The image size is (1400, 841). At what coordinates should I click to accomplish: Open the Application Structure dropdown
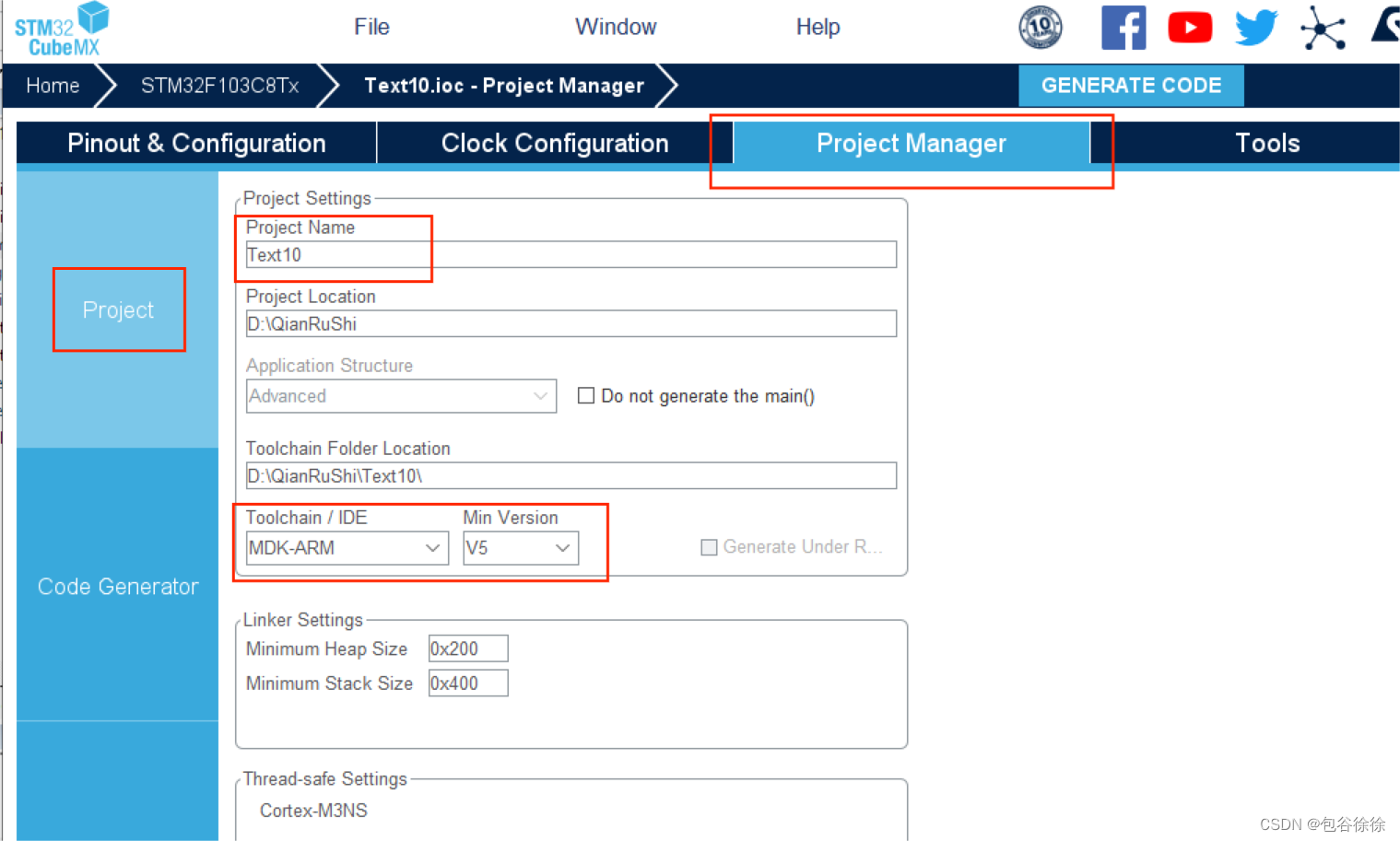(401, 396)
